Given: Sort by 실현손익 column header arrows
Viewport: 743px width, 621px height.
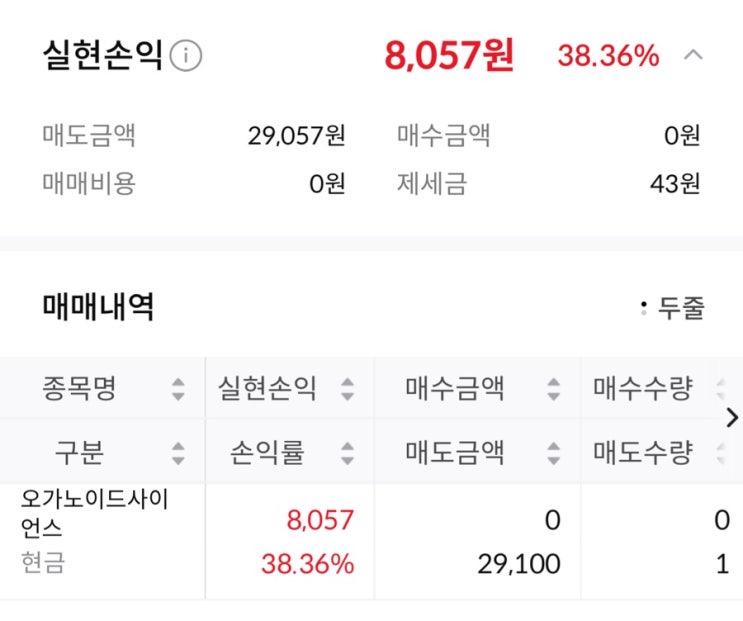Looking at the screenshot, I should tap(347, 388).
